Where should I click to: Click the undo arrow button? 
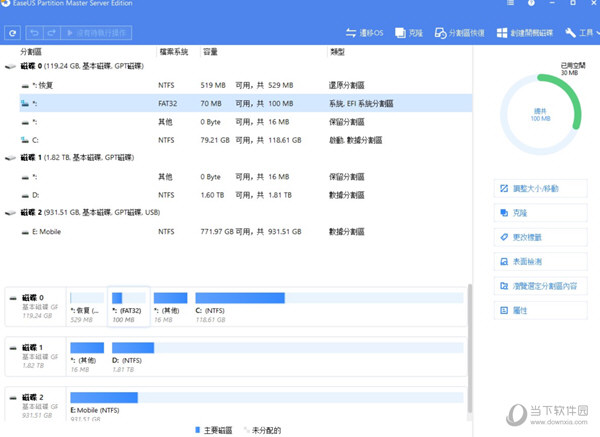point(34,33)
